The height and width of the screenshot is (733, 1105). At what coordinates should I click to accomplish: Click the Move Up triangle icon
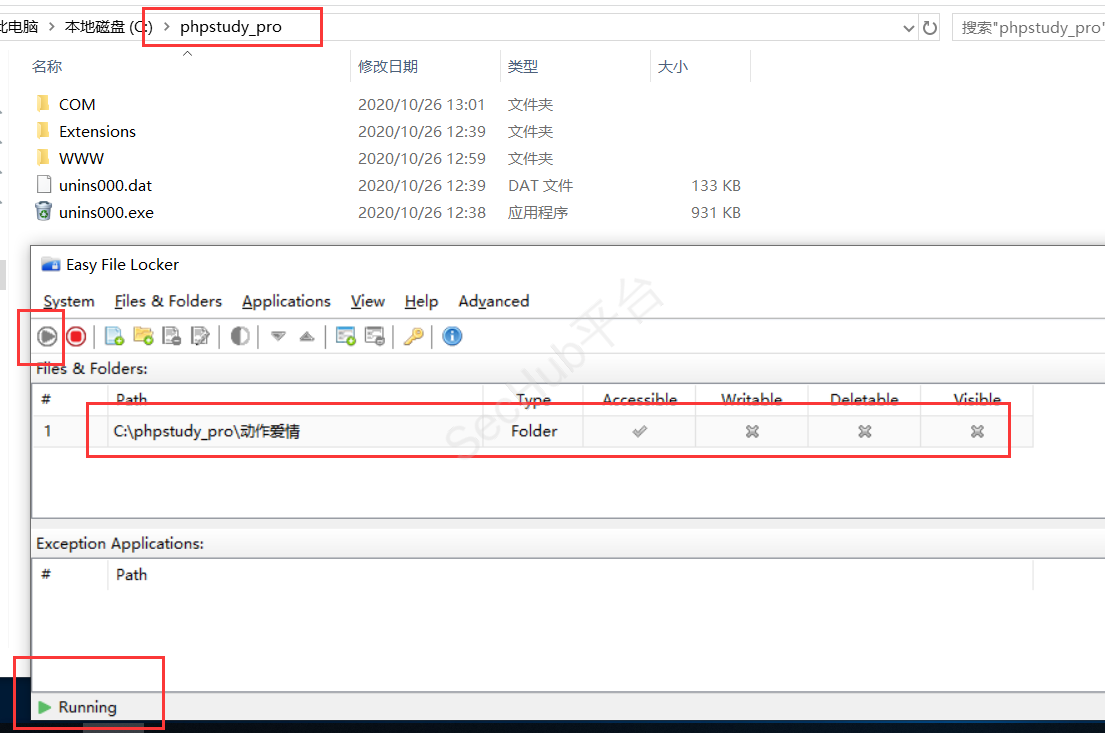(307, 336)
